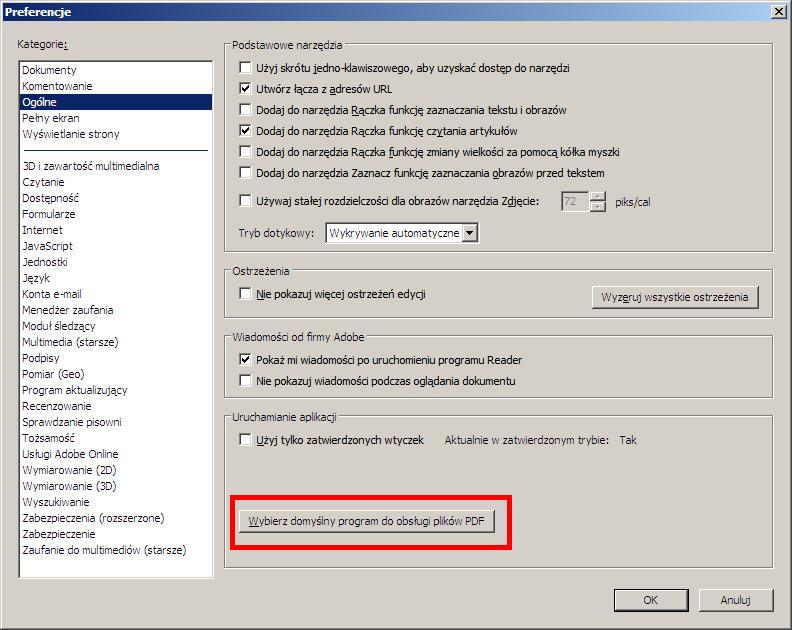Screen dimensions: 792x630
Task: Enable Używaj stałej rozdzielczości dla obrazów checkbox
Action: pyautogui.click(x=246, y=201)
